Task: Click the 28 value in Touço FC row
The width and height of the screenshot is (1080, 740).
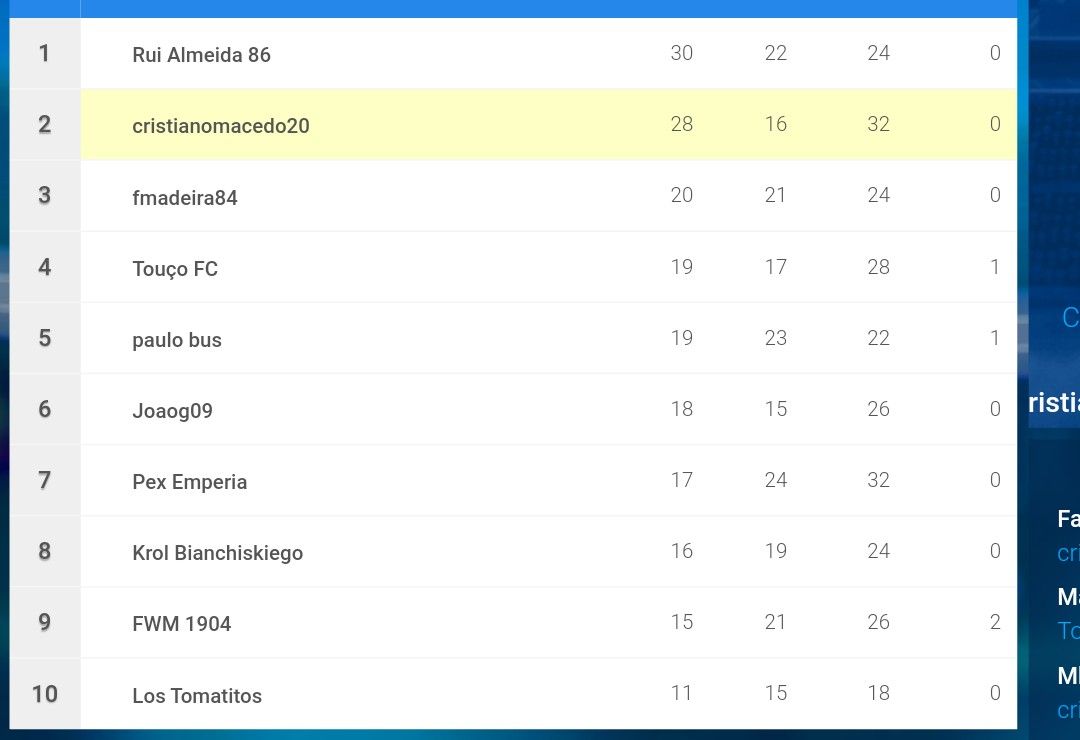Action: pos(878,267)
